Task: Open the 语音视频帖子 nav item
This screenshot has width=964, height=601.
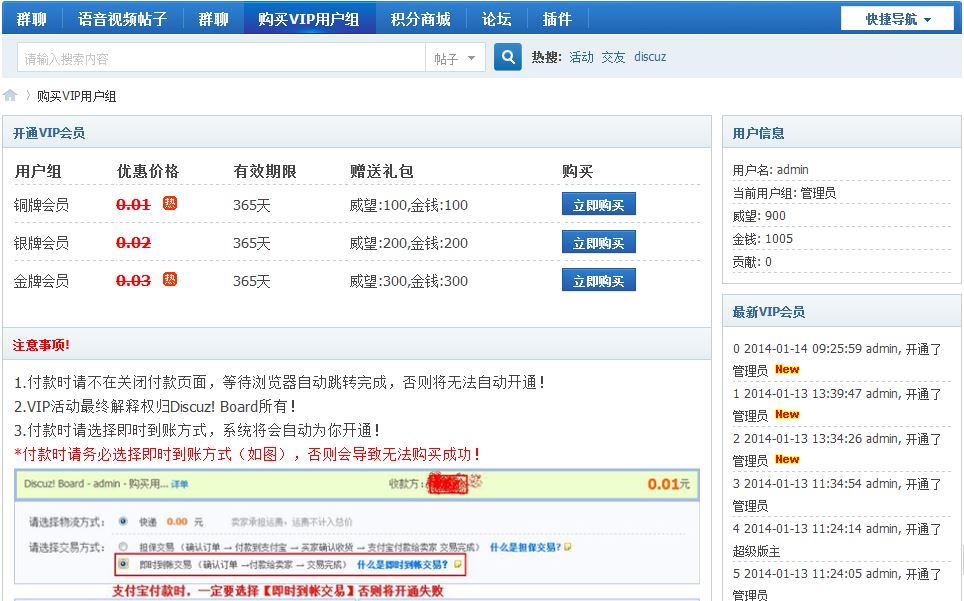Action: pyautogui.click(x=122, y=19)
